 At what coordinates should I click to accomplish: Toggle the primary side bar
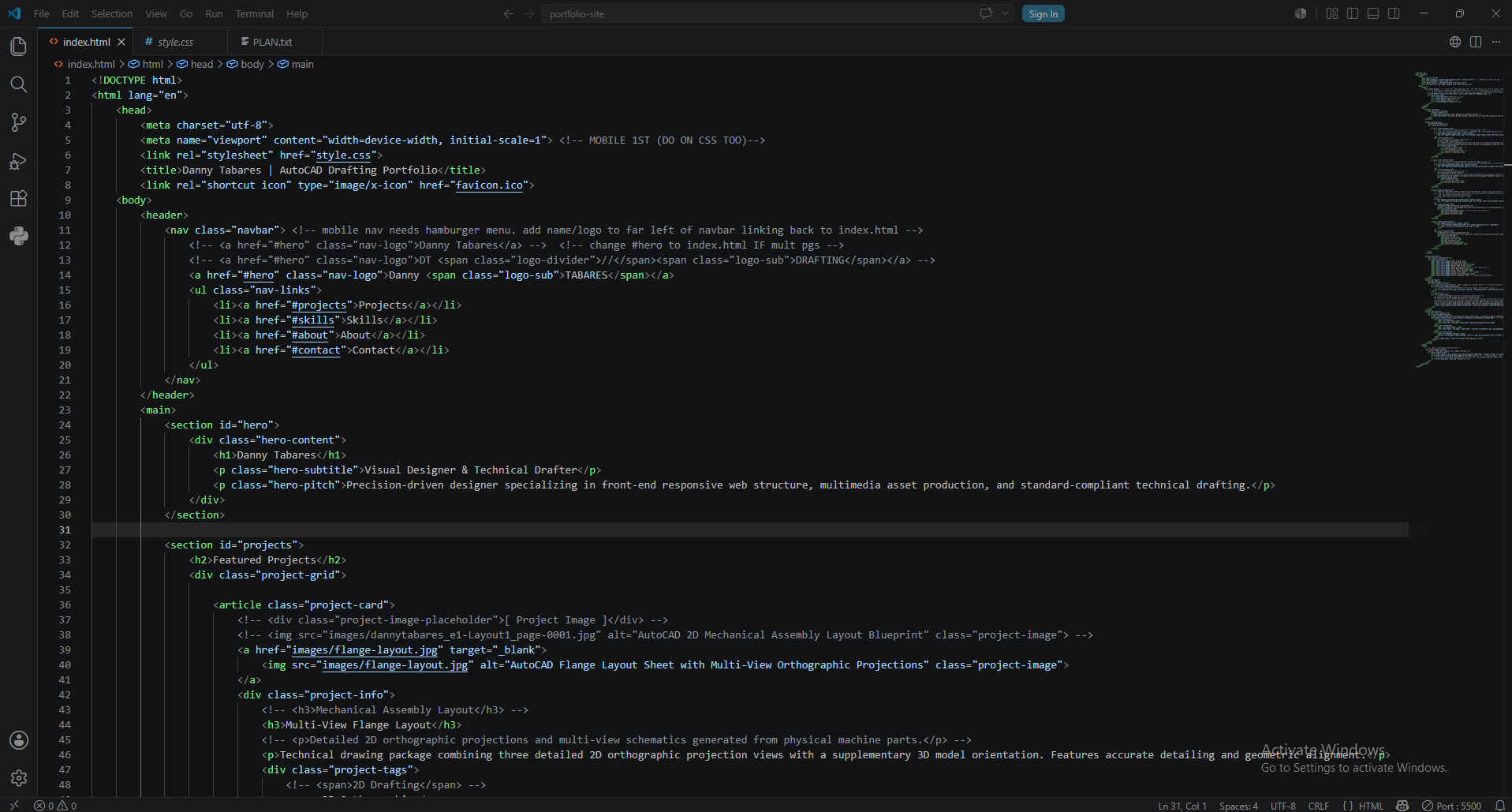pos(1353,13)
